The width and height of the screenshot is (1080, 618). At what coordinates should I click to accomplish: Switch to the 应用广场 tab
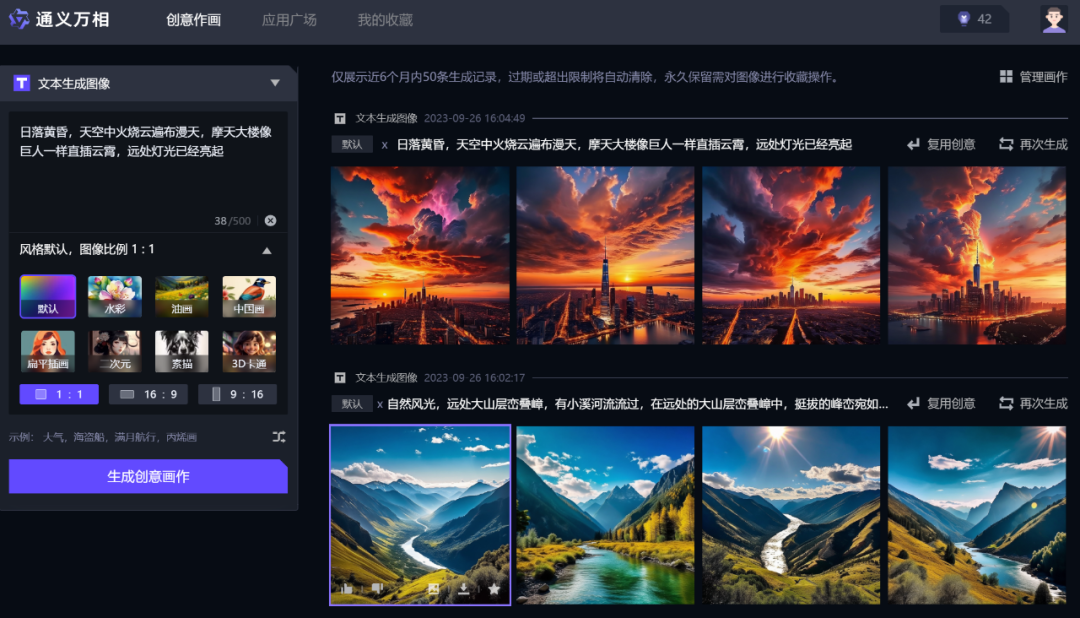[288, 19]
